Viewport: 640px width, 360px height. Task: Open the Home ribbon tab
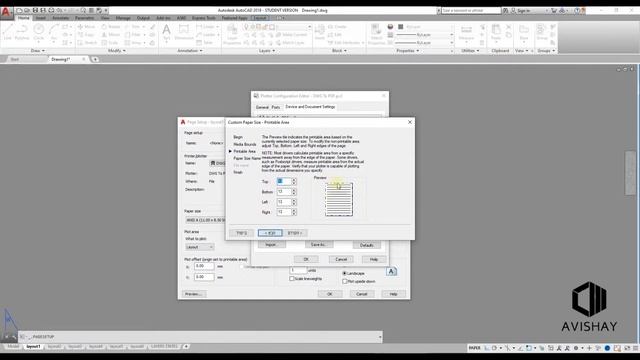coord(24,18)
